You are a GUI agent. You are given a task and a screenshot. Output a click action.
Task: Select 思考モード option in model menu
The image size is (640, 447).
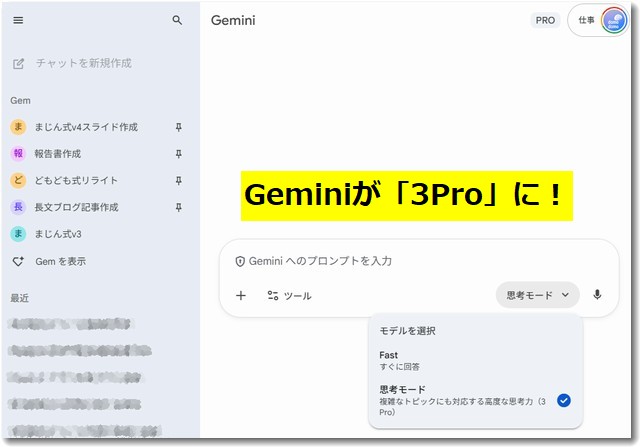pyautogui.click(x=475, y=400)
